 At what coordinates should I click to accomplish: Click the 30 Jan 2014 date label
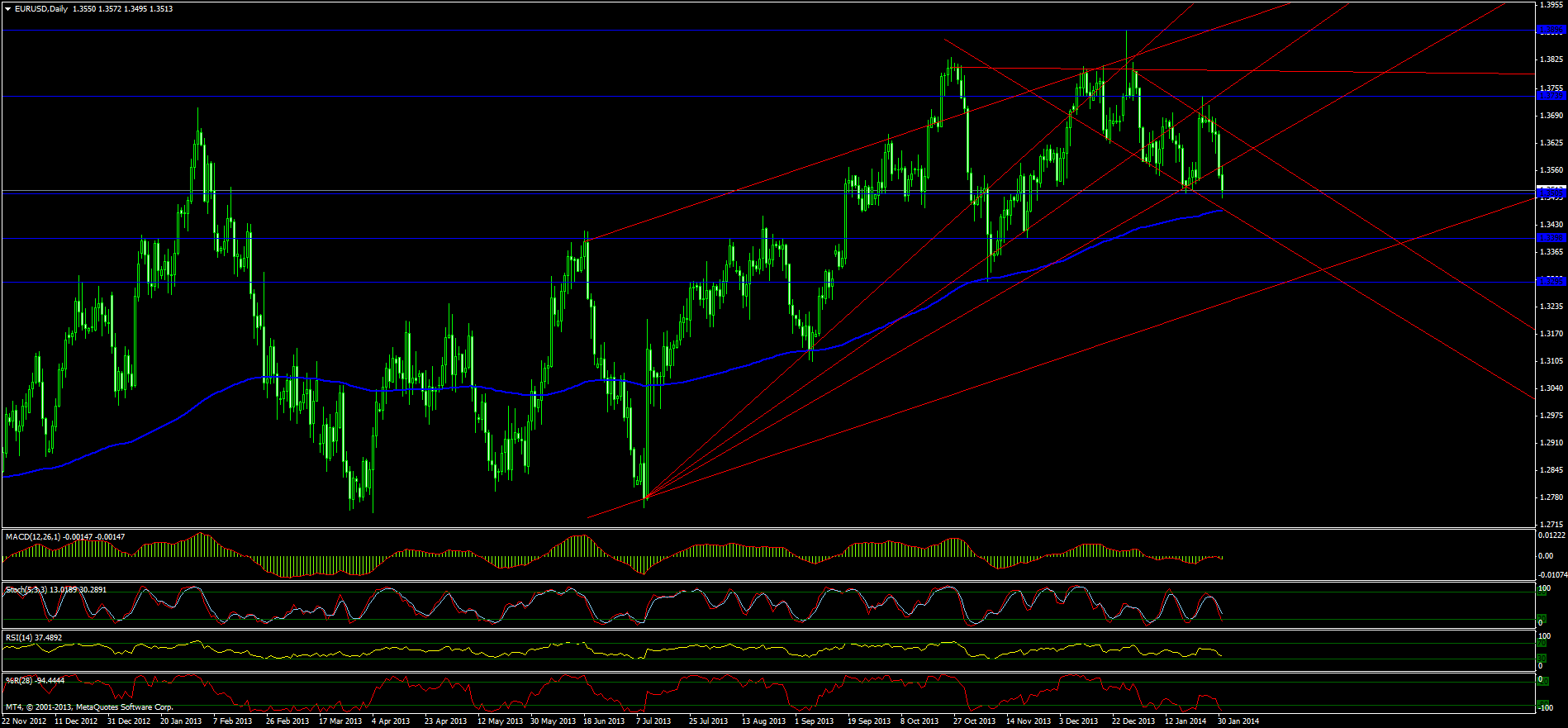point(1238,721)
